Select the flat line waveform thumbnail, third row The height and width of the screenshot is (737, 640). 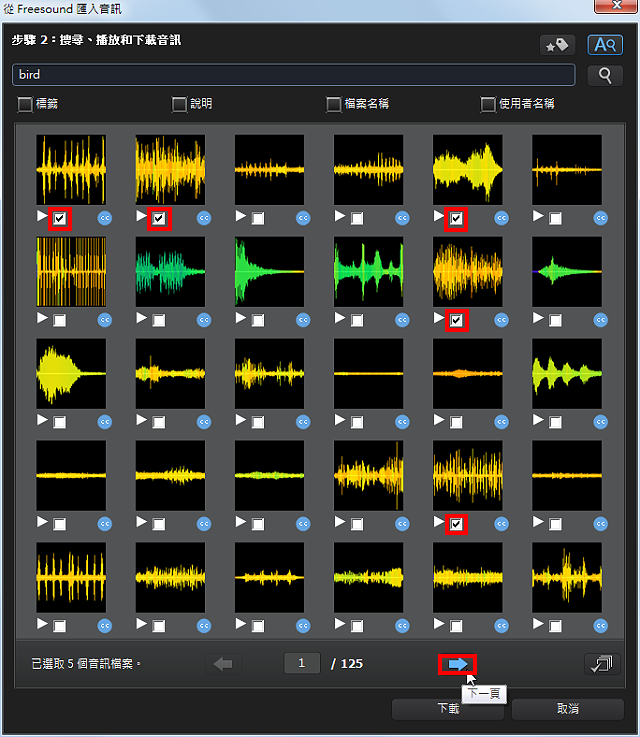368,374
